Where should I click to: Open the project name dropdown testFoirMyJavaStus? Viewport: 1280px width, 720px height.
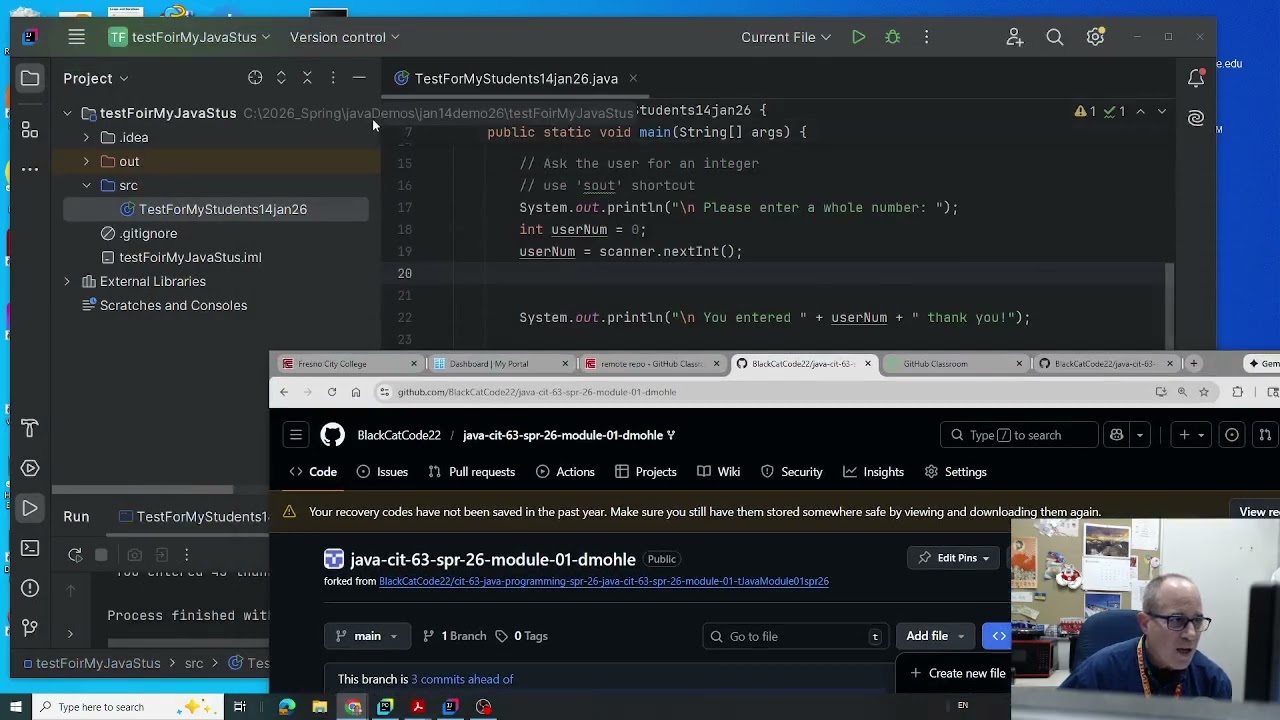(189, 37)
